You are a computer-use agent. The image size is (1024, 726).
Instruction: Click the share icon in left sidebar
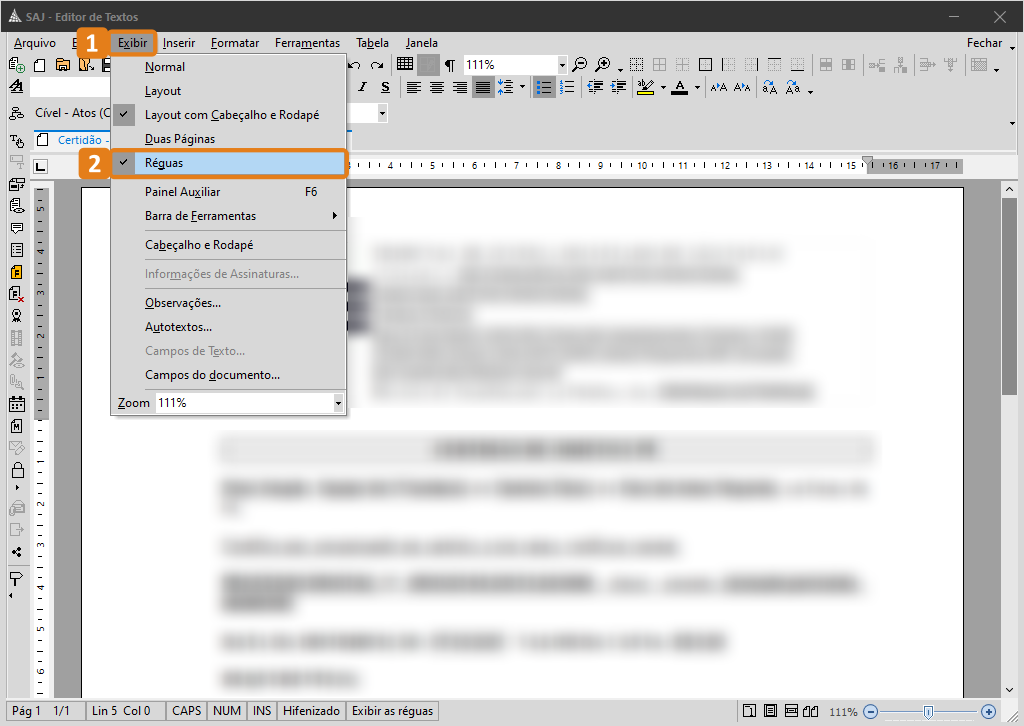point(17,552)
